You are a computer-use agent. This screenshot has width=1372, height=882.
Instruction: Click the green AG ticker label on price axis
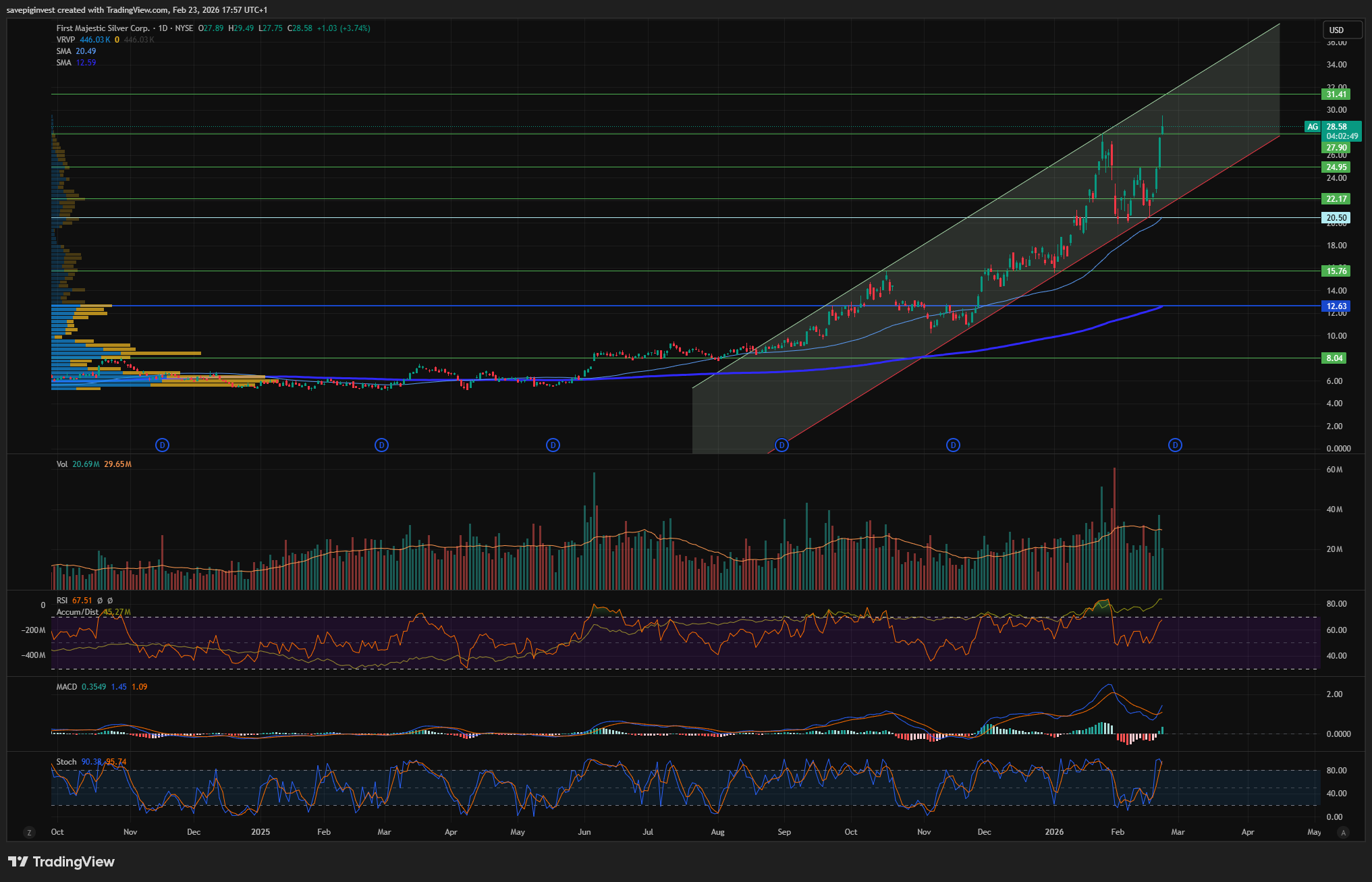point(1312,127)
